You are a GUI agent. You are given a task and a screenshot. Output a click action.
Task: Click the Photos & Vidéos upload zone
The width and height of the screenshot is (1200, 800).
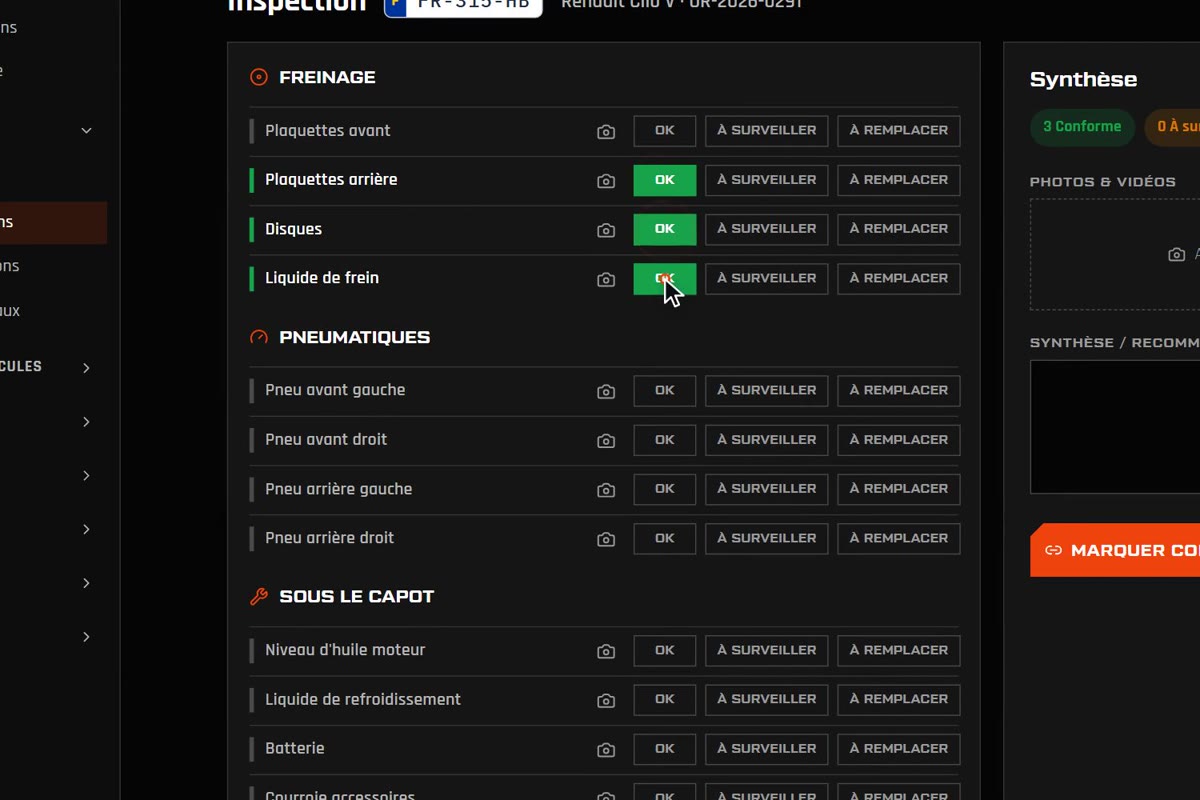(1115, 255)
